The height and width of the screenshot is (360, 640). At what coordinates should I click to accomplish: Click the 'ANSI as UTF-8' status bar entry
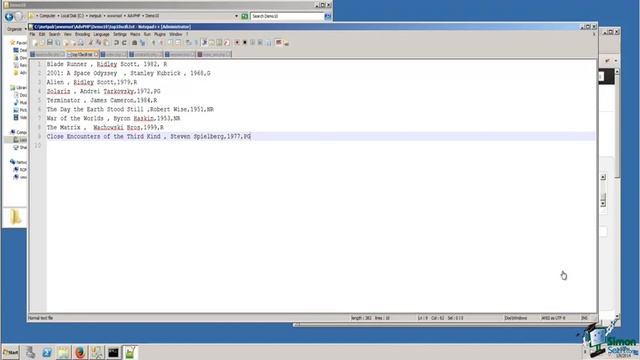coord(553,318)
